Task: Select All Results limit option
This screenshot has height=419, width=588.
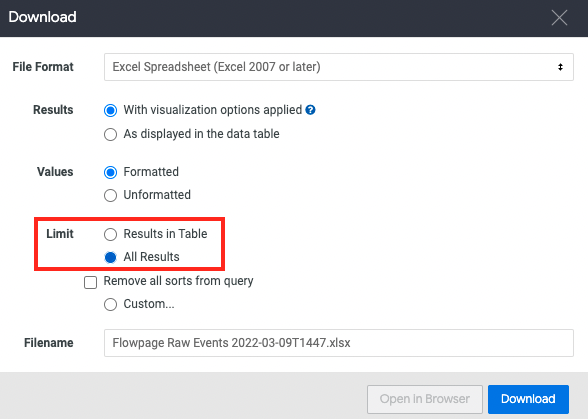Action: 110,257
